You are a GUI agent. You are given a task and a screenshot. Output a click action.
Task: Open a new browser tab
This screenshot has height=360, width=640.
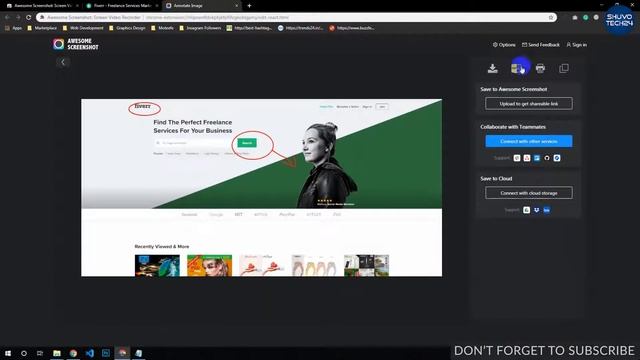click(x=249, y=6)
